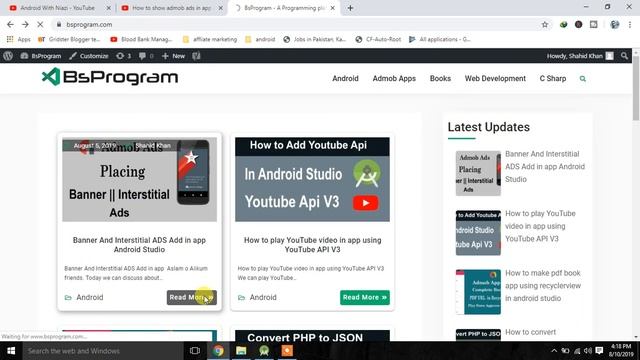Open the Apps grid shortcut in the bookmarks bar
The image size is (640, 360).
pos(18,39)
